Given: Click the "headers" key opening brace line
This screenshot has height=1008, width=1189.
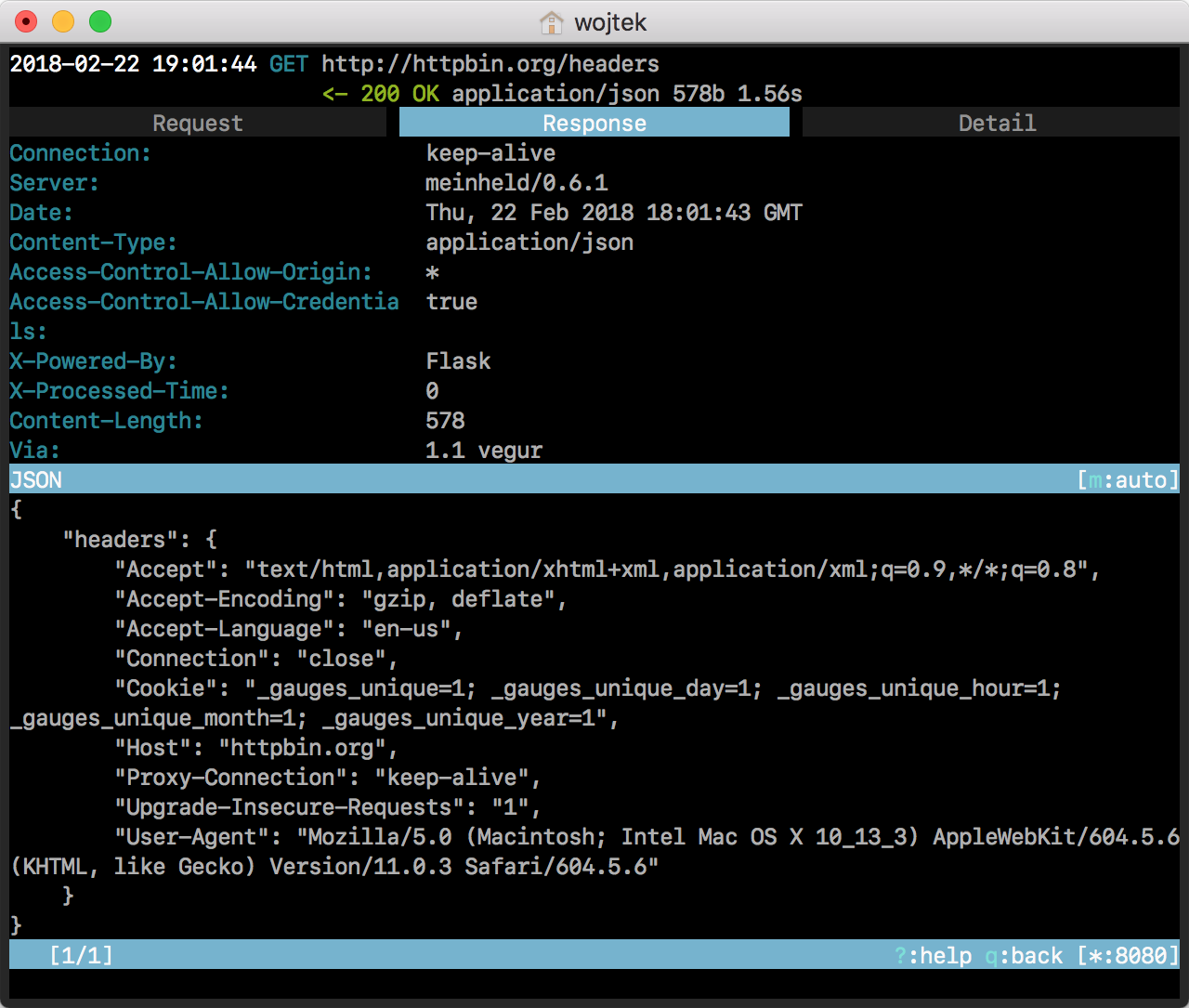Looking at the screenshot, I should pyautogui.click(x=139, y=540).
